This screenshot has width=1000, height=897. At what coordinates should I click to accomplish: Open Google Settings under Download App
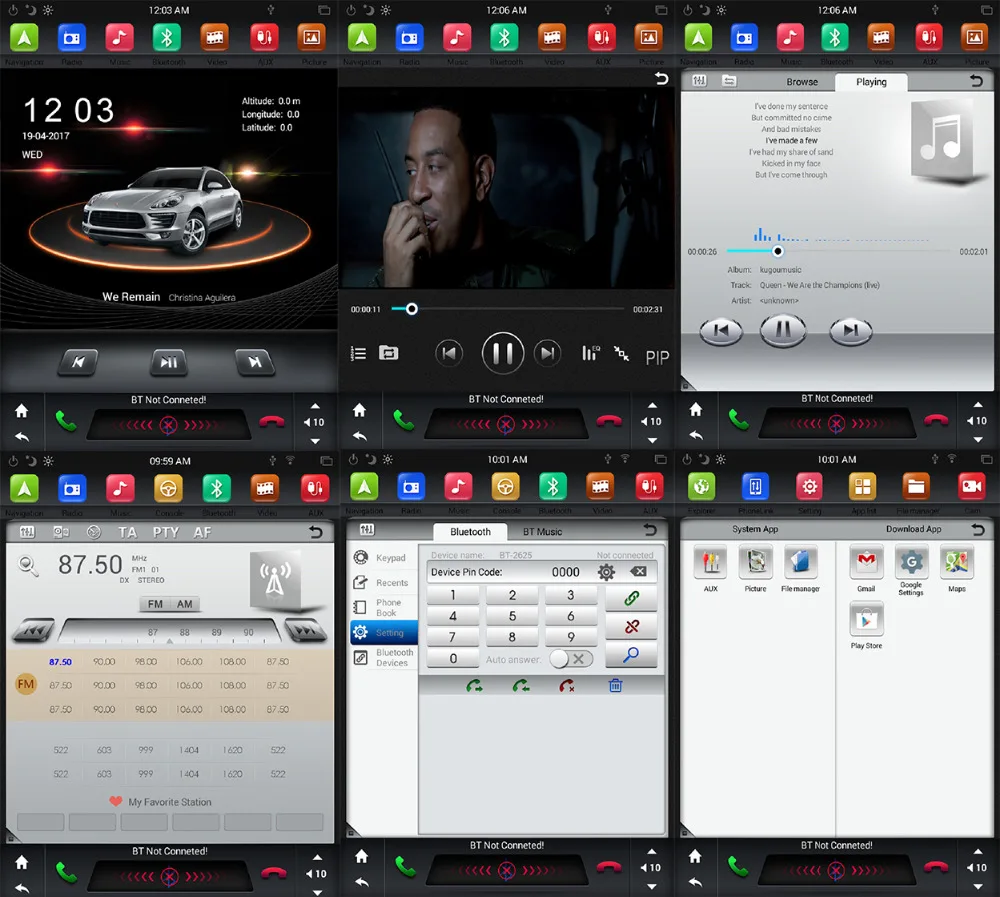coord(911,570)
